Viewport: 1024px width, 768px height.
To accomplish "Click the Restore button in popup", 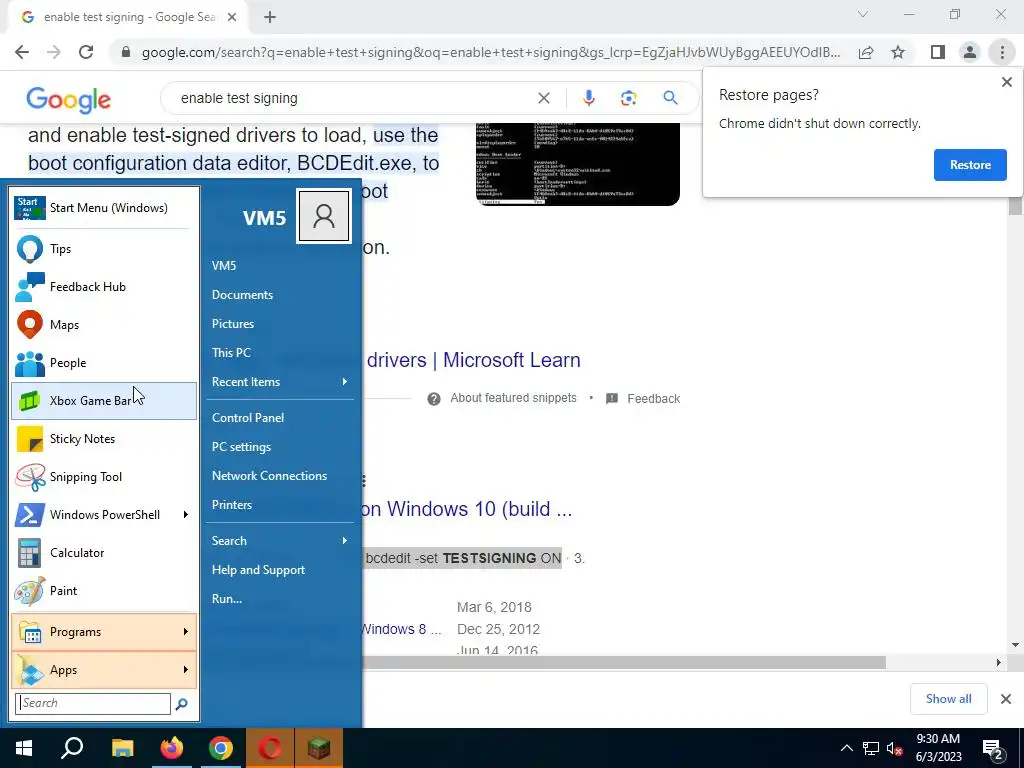I will (970, 165).
